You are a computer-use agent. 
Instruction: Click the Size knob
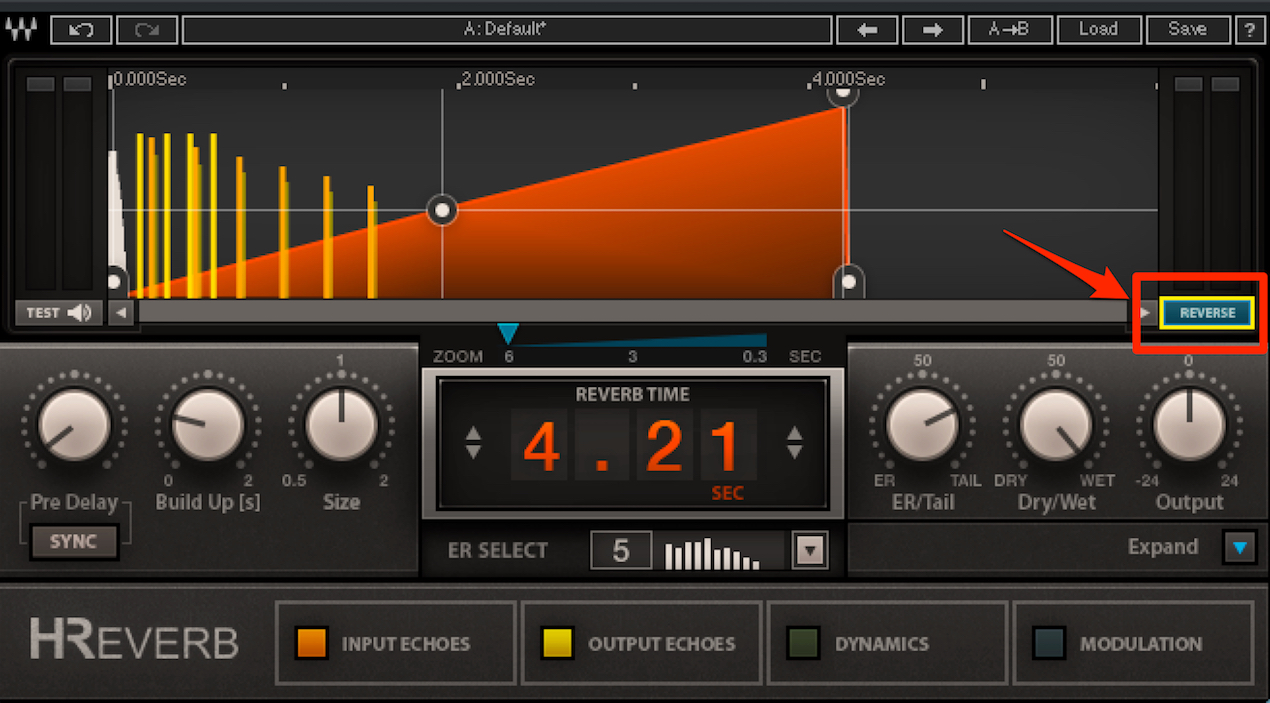pyautogui.click(x=341, y=426)
